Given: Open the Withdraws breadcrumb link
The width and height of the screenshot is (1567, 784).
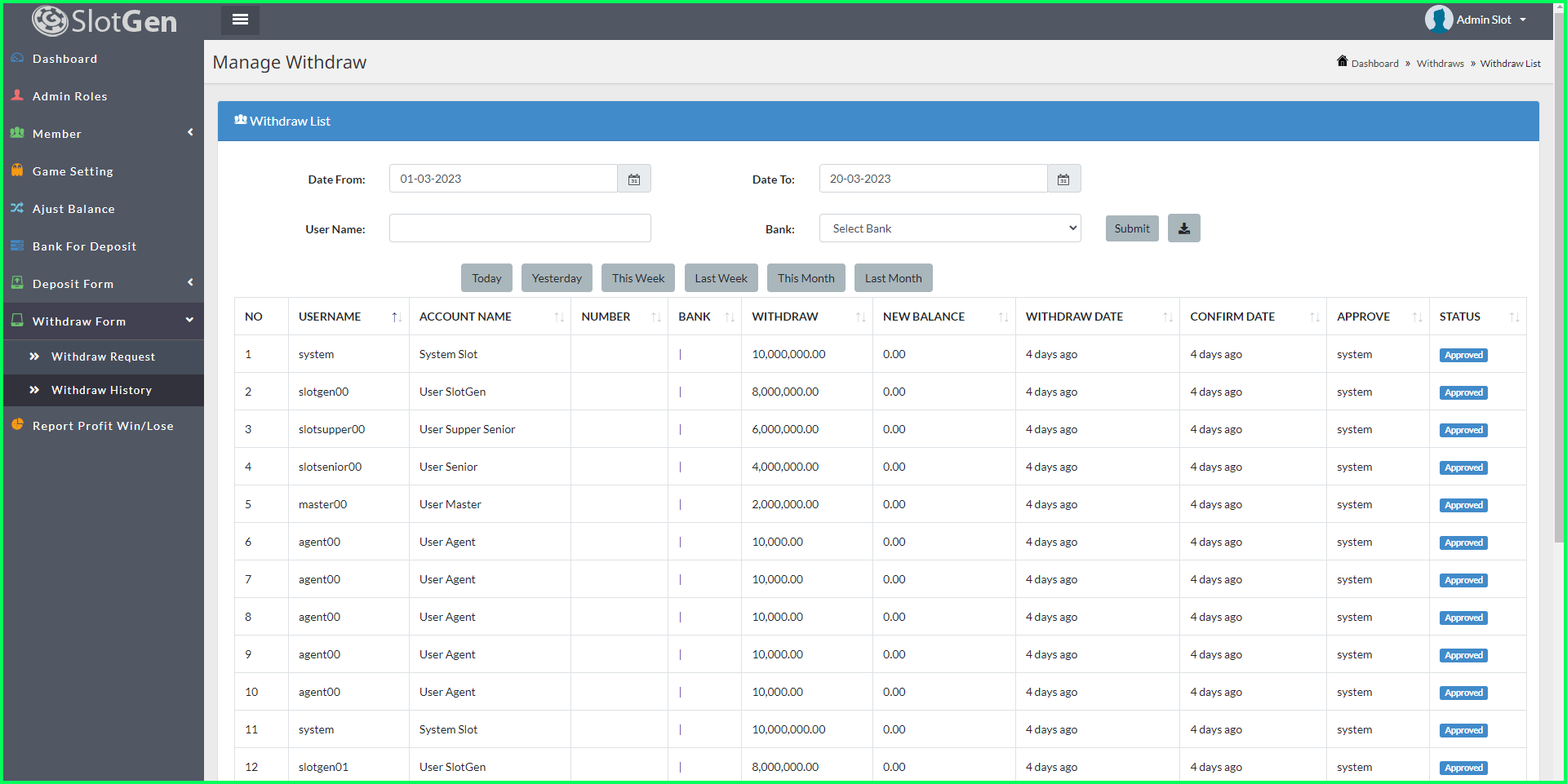Looking at the screenshot, I should [x=1439, y=63].
